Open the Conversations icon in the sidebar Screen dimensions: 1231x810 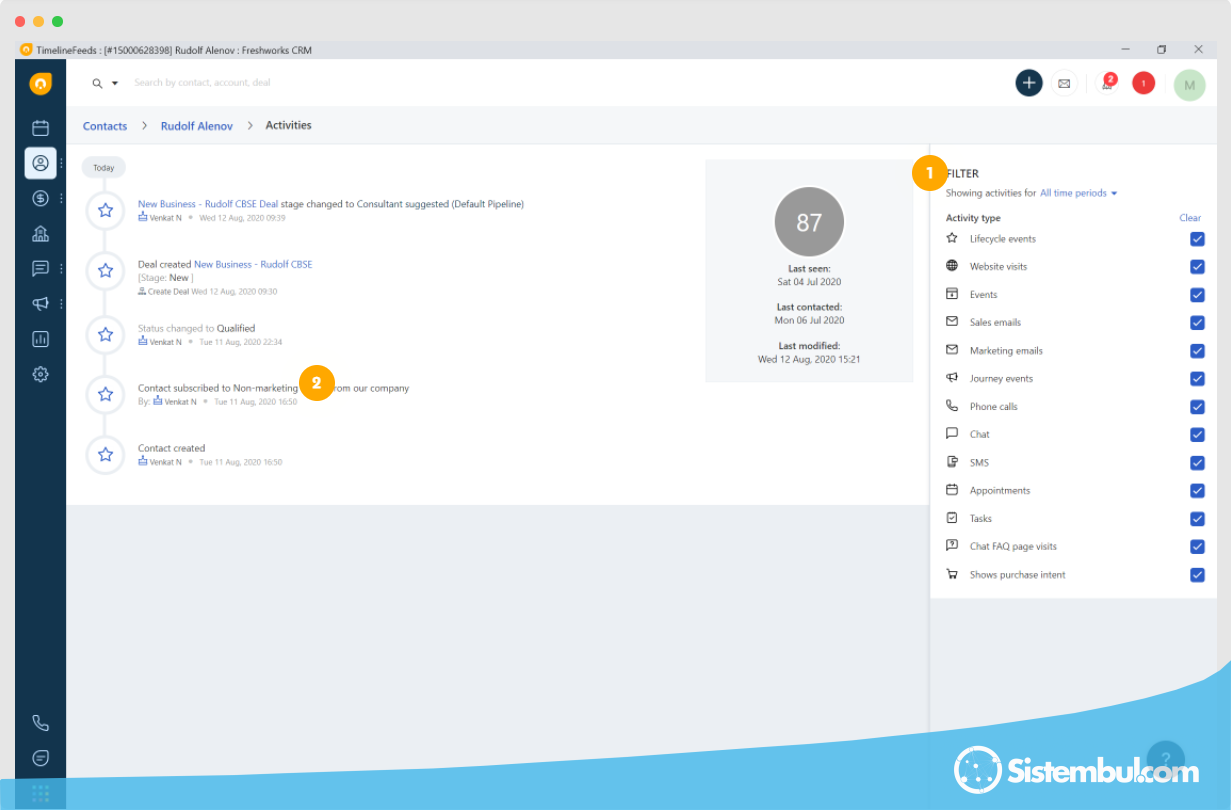tap(40, 268)
